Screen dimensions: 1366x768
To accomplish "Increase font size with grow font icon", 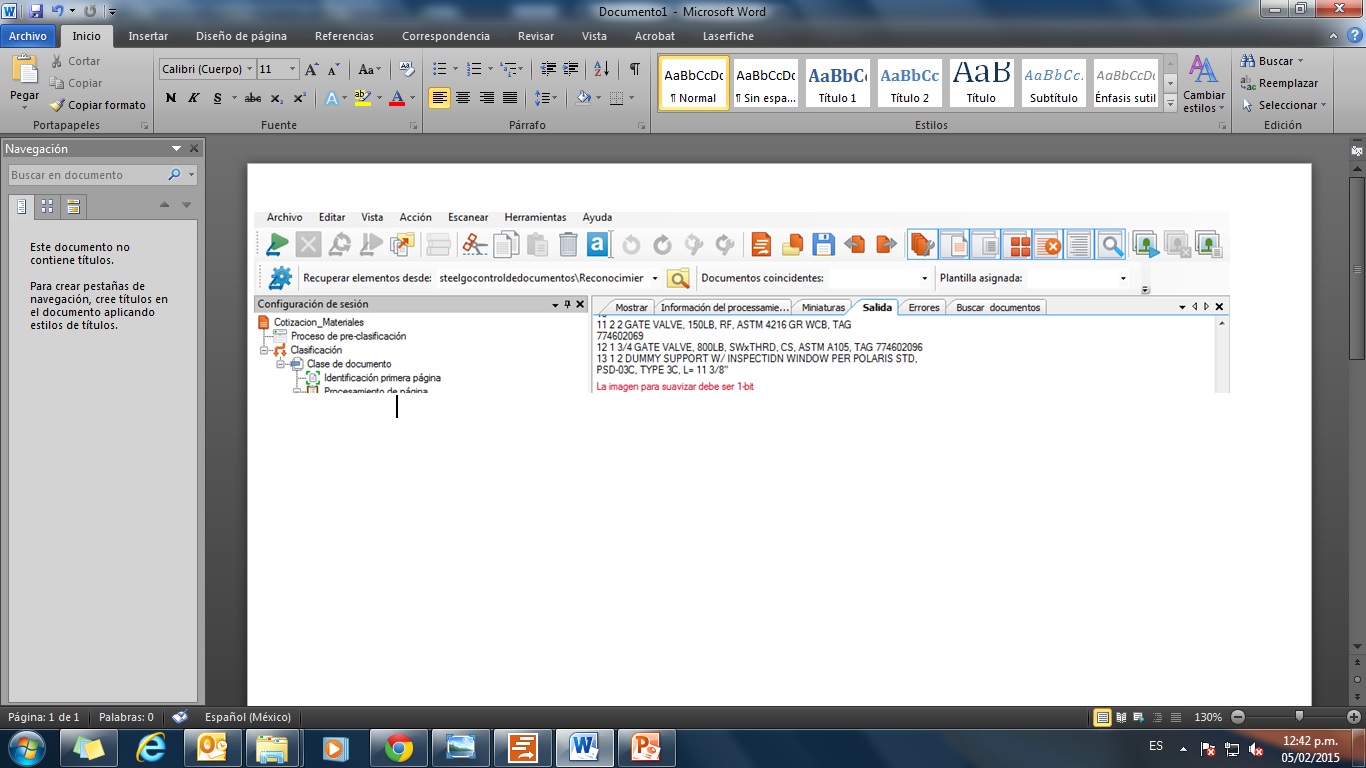I will pyautogui.click(x=312, y=69).
